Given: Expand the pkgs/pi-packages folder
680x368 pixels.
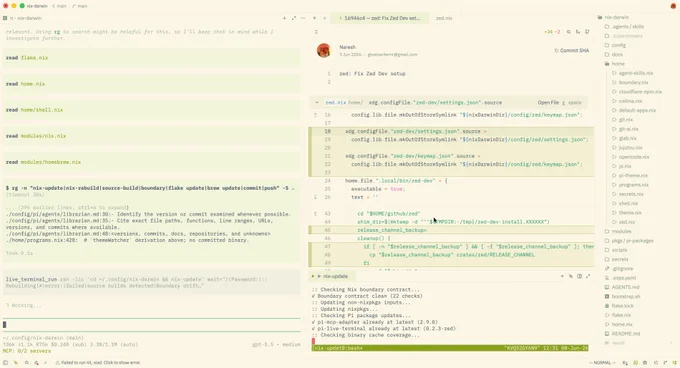Looking at the screenshot, I should pos(629,241).
